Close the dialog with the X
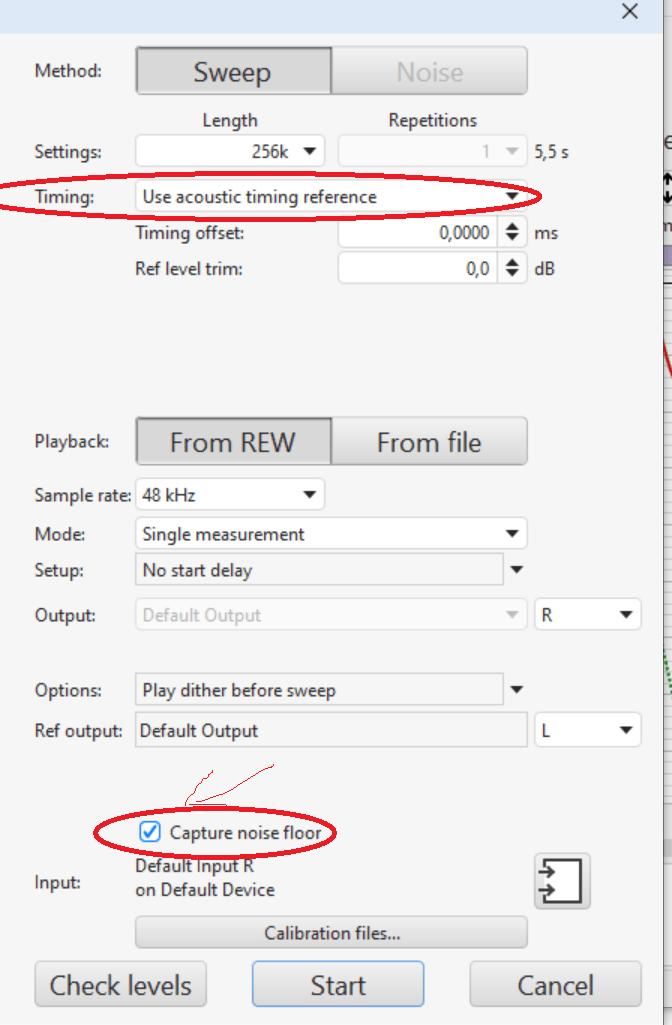Image resolution: width=672 pixels, height=1025 pixels. tap(630, 10)
